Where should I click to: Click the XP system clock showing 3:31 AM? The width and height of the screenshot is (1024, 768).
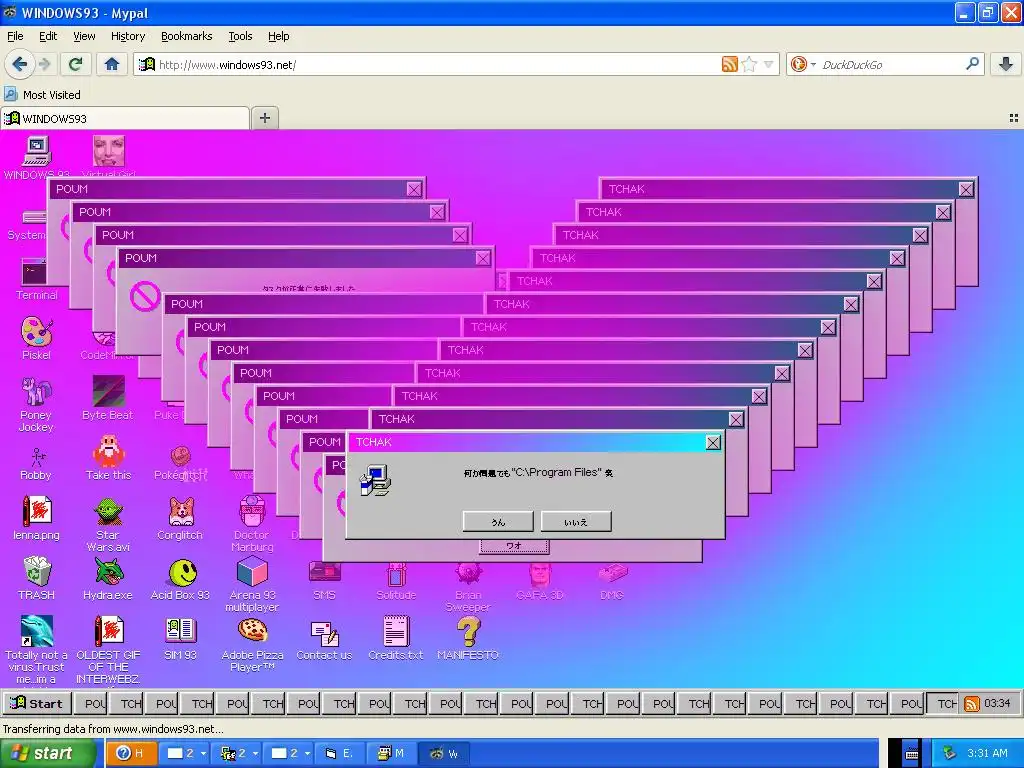tap(987, 753)
